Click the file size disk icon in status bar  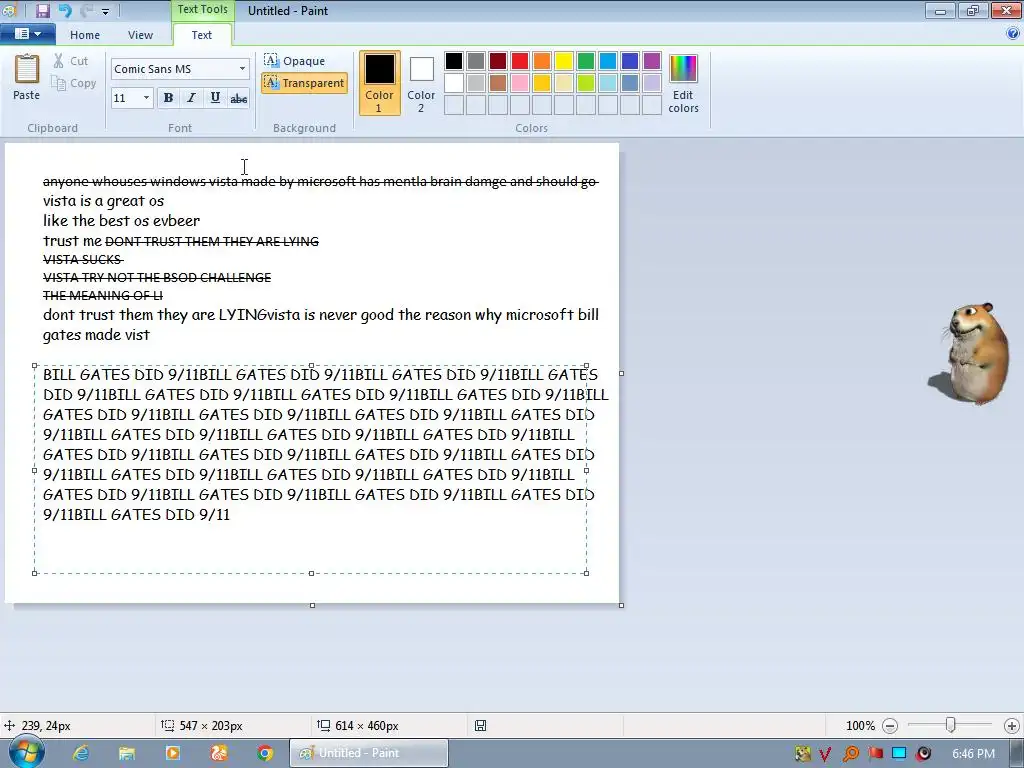[480, 726]
